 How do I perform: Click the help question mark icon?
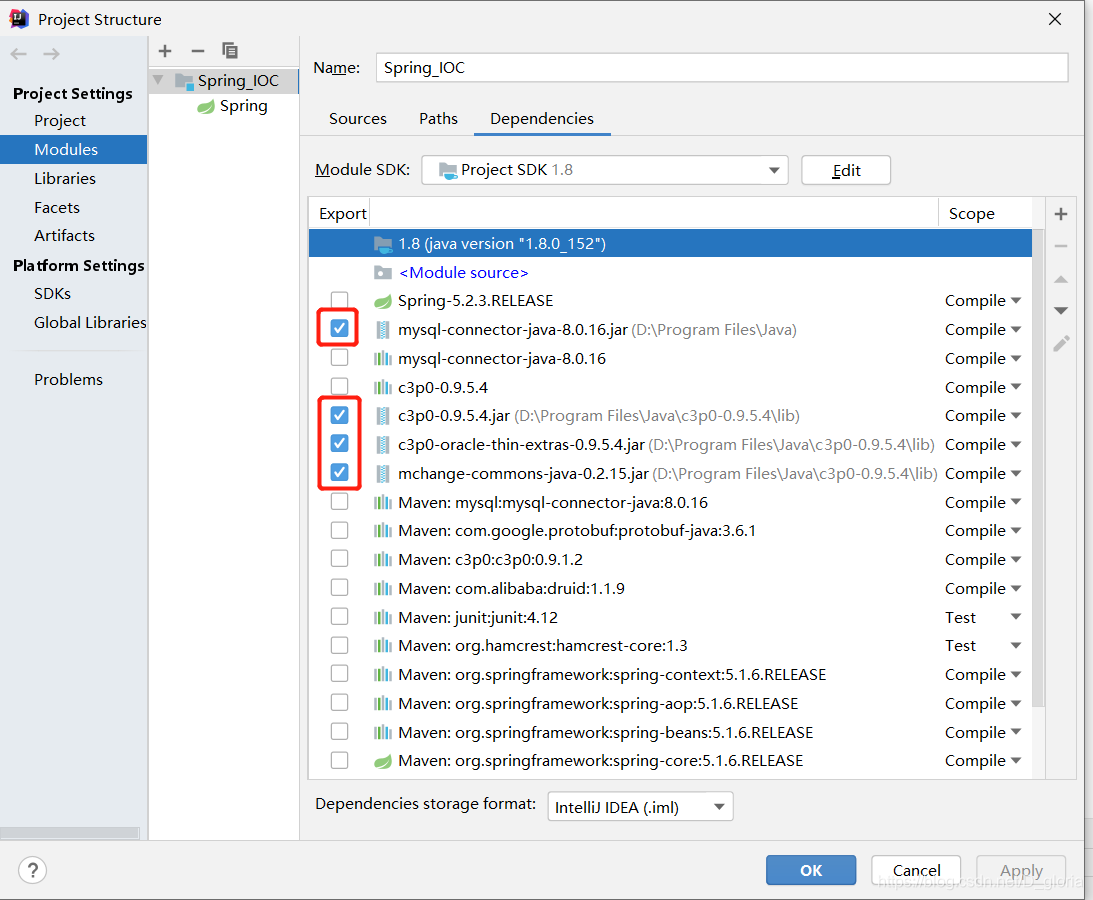32,869
